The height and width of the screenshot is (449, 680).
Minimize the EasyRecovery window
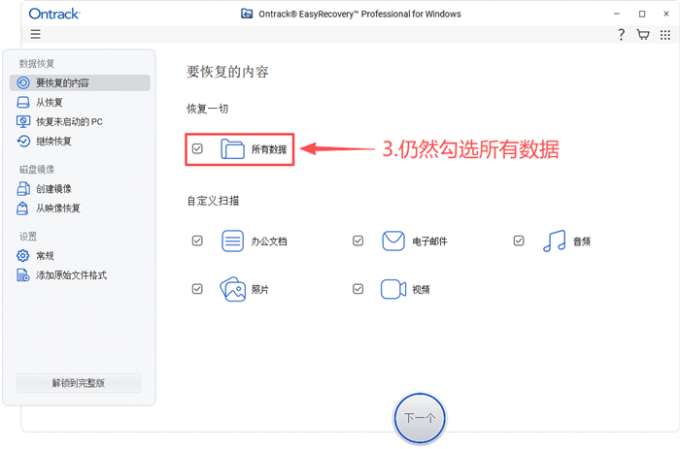[x=617, y=14]
